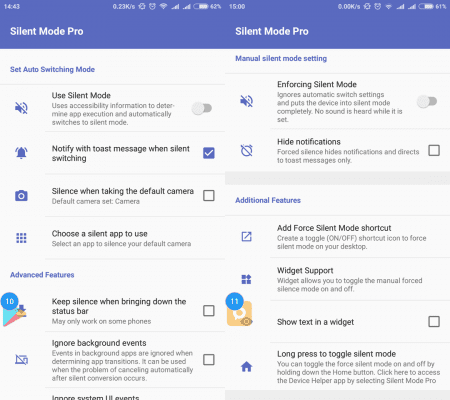This screenshot has height=400, width=450.
Task: Tick the Hide notifications checkbox
Action: (x=434, y=150)
